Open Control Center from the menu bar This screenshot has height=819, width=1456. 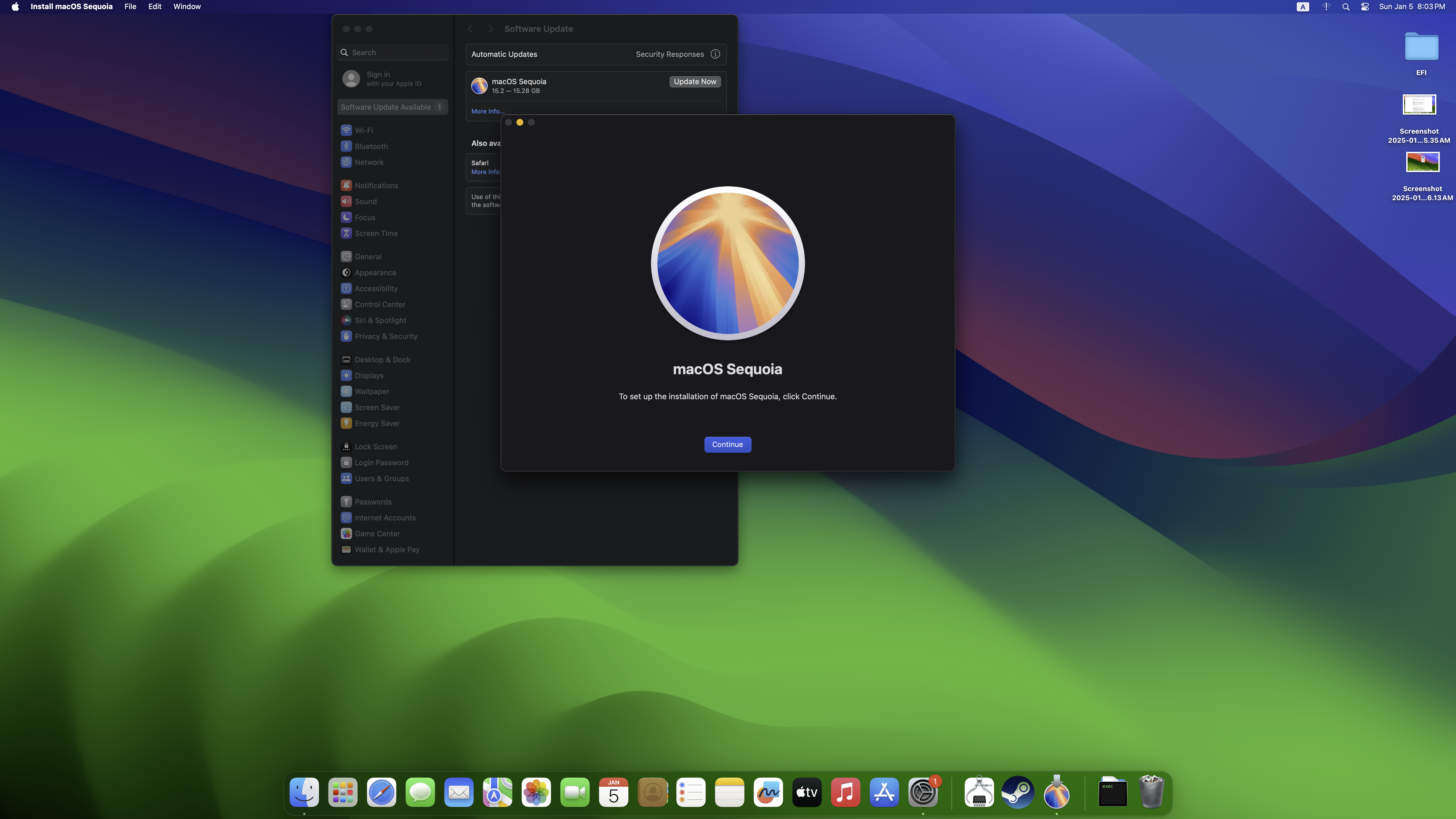coord(1364,7)
